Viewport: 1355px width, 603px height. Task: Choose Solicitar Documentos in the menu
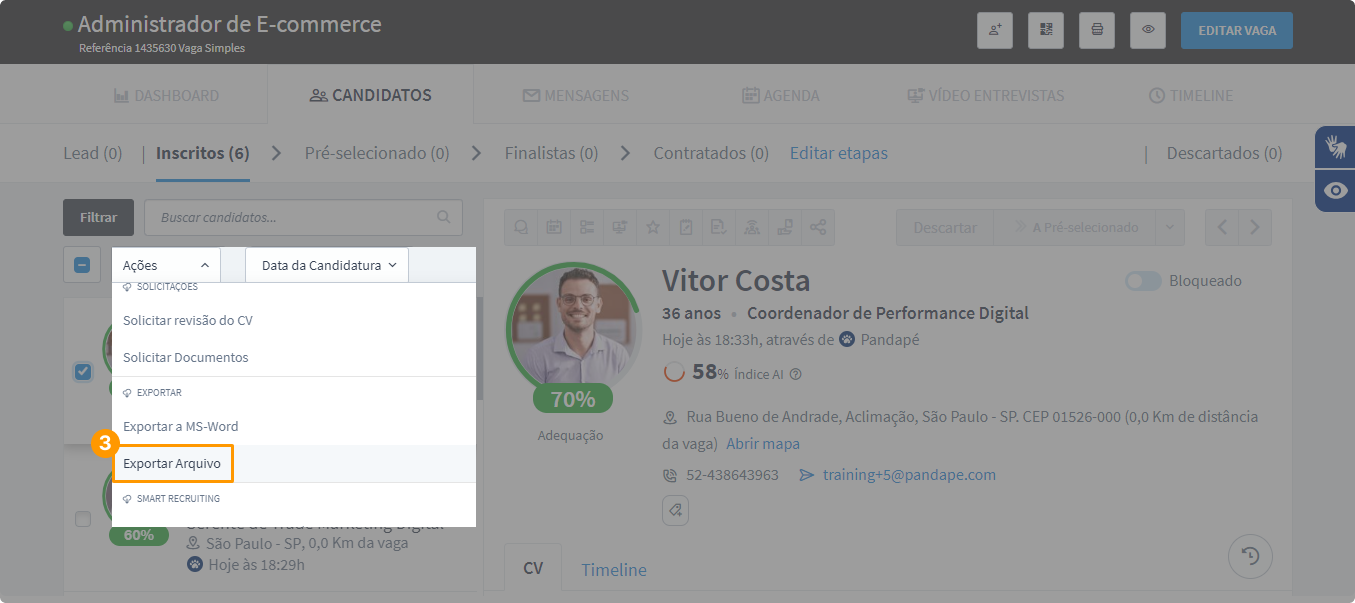click(x=185, y=357)
